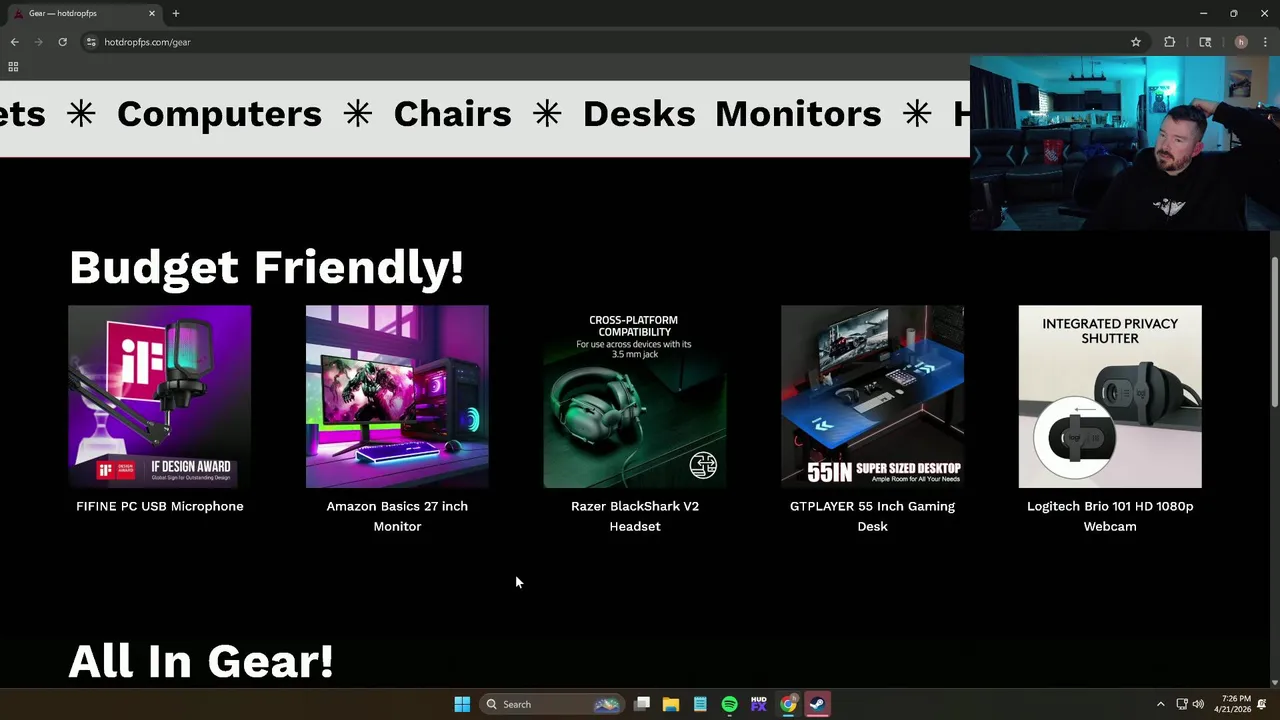
Task: Open Steam from the taskbar
Action: pos(817,704)
